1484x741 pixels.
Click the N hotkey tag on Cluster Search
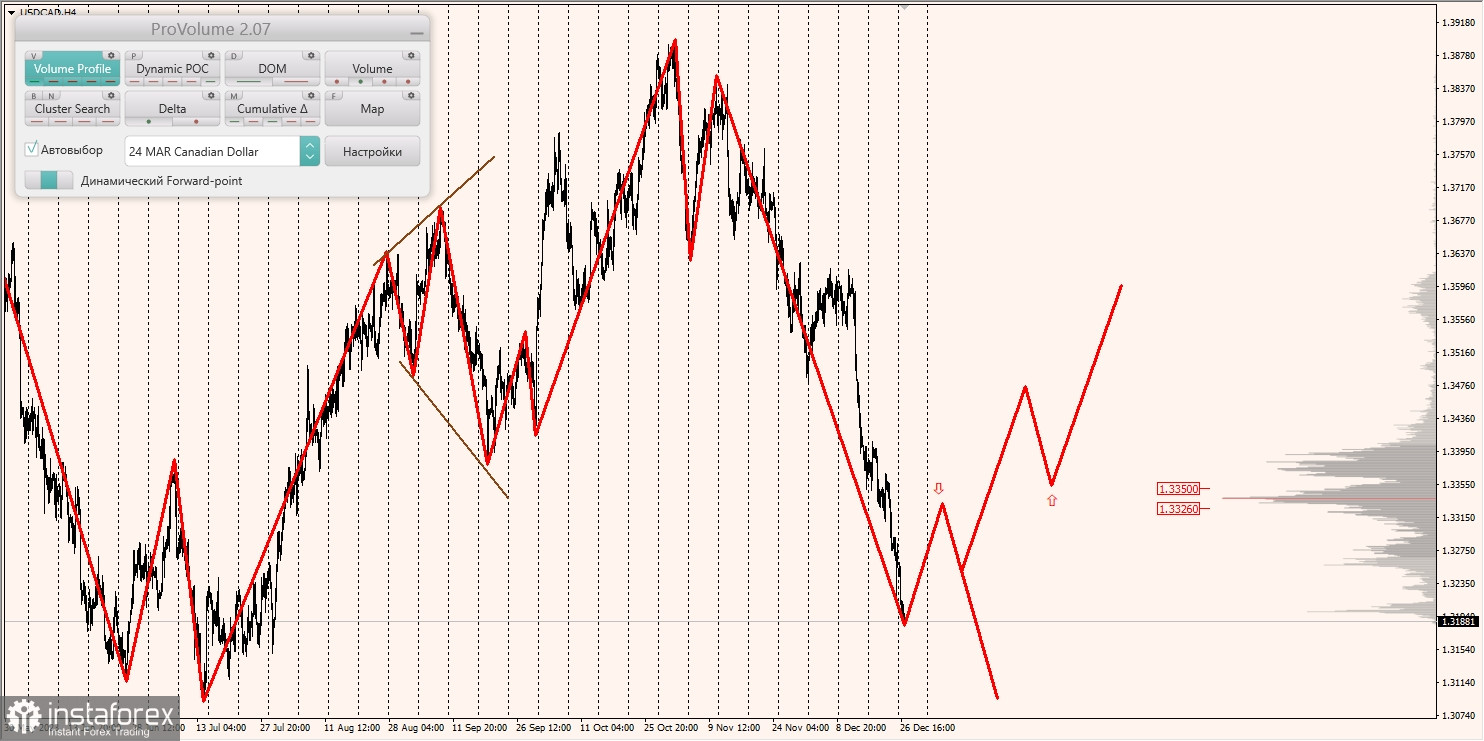[x=51, y=96]
